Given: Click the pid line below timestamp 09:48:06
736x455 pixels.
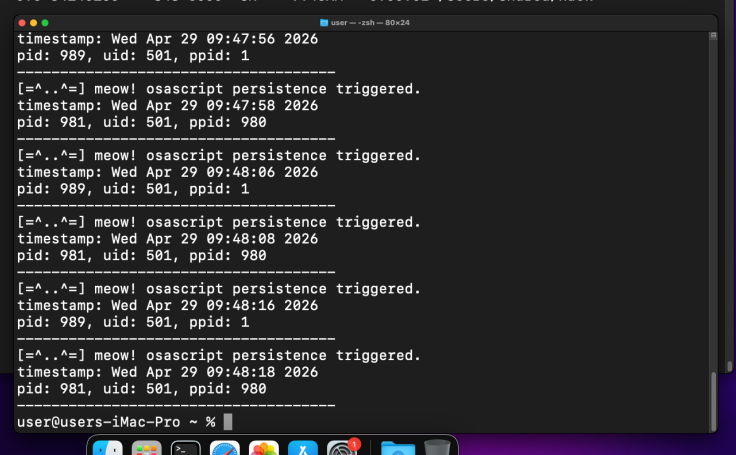Looking at the screenshot, I should point(133,189).
